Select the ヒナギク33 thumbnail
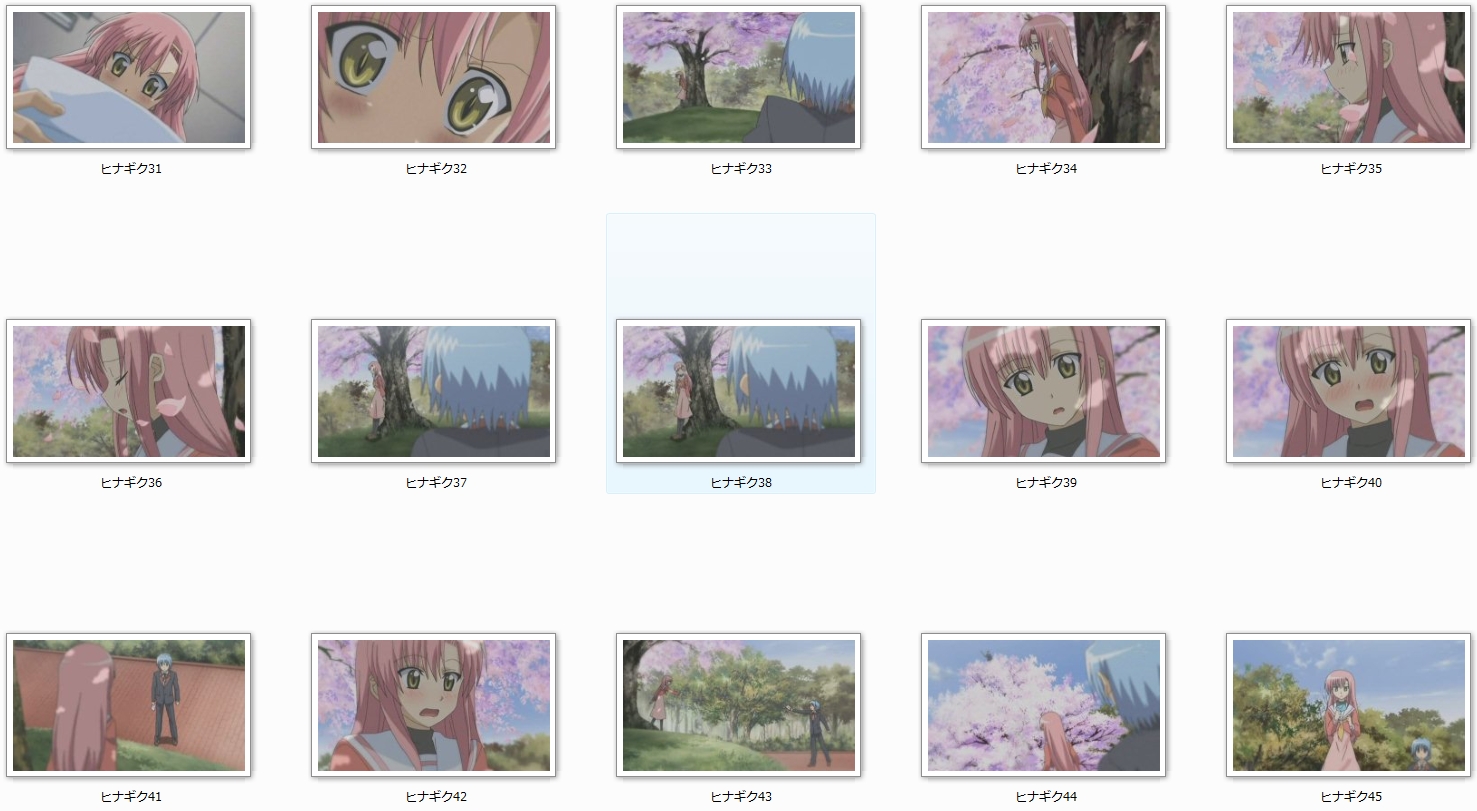Image resolution: width=1477 pixels, height=811 pixels. tap(739, 78)
